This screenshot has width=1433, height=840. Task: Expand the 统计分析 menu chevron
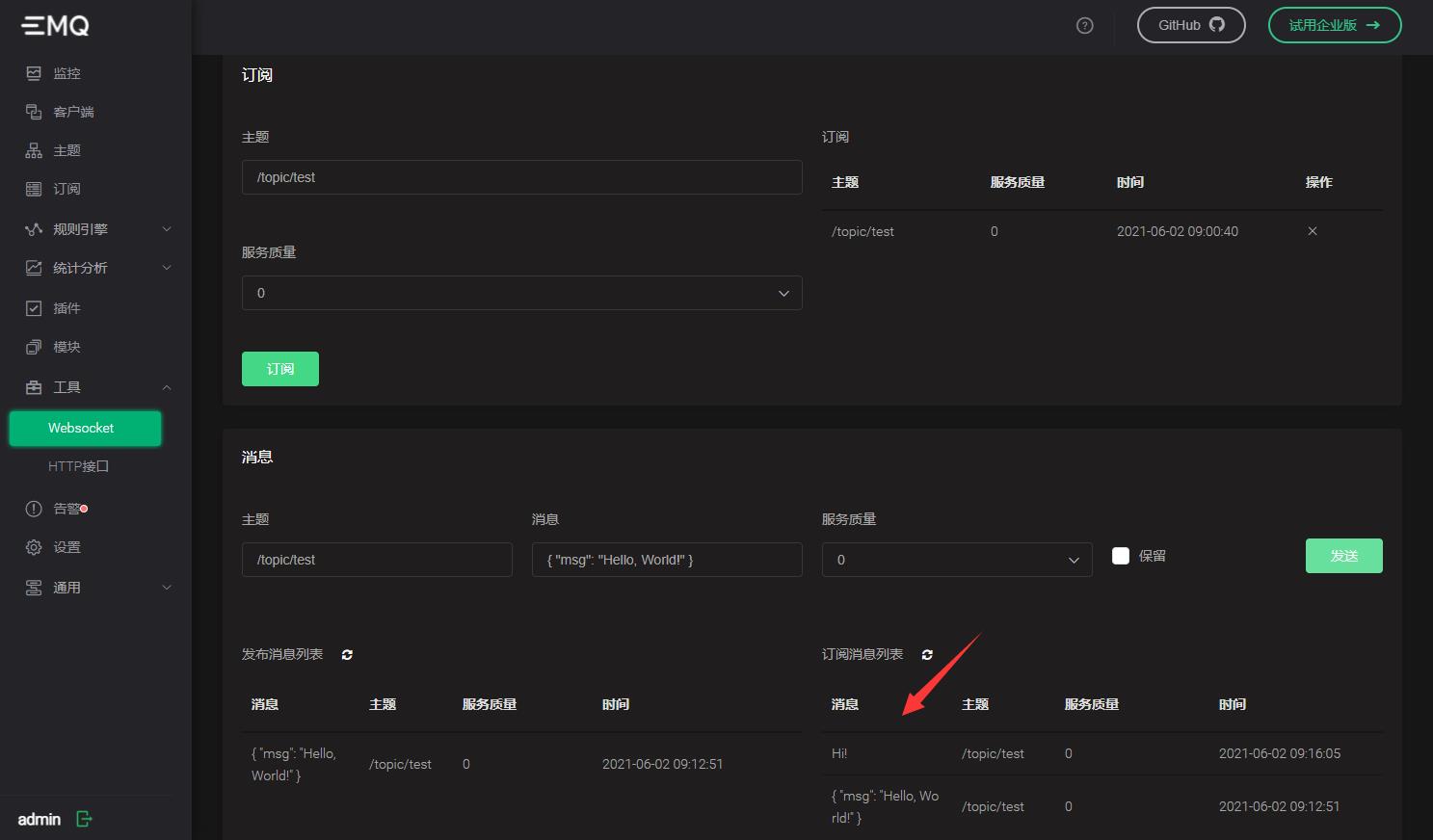click(x=167, y=268)
